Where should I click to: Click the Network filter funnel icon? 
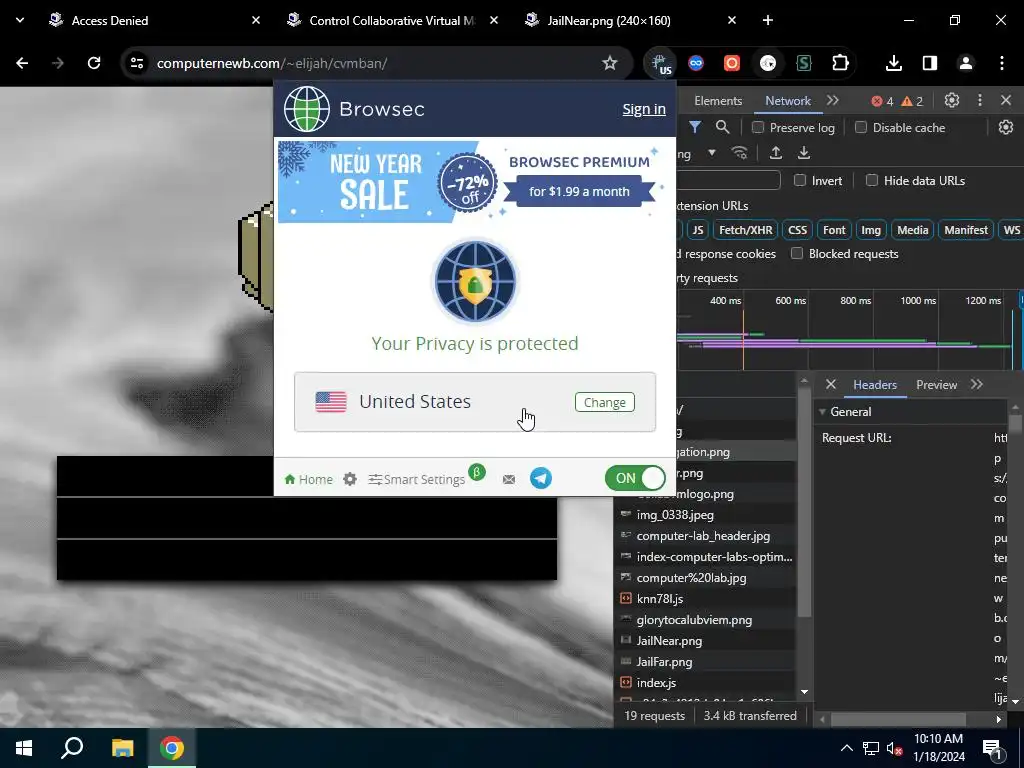pyautogui.click(x=695, y=127)
